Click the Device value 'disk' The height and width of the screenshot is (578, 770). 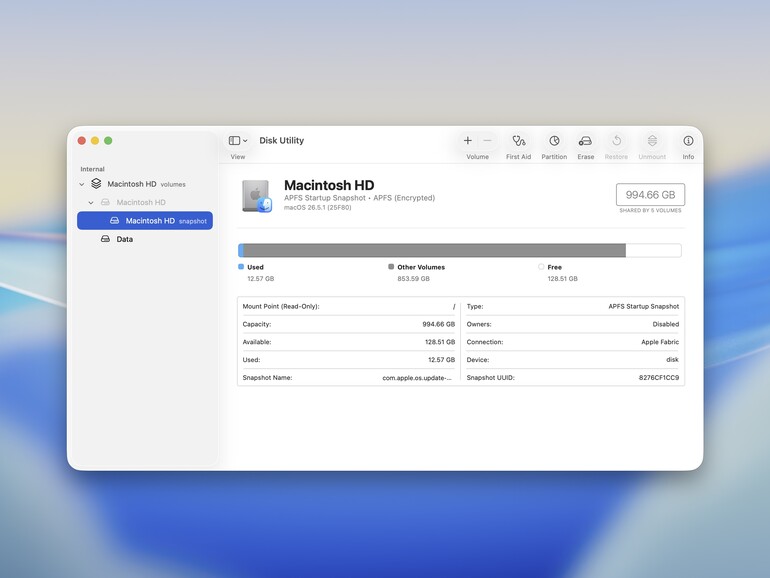pos(673,360)
